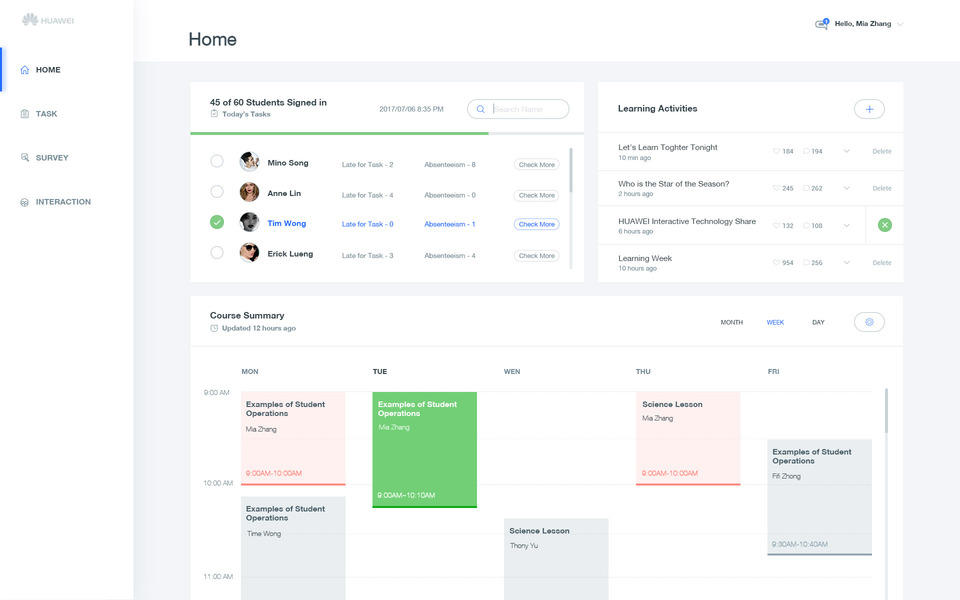This screenshot has width=960, height=600.
Task: Expand Who is the Star of the Season chevron
Action: click(846, 189)
